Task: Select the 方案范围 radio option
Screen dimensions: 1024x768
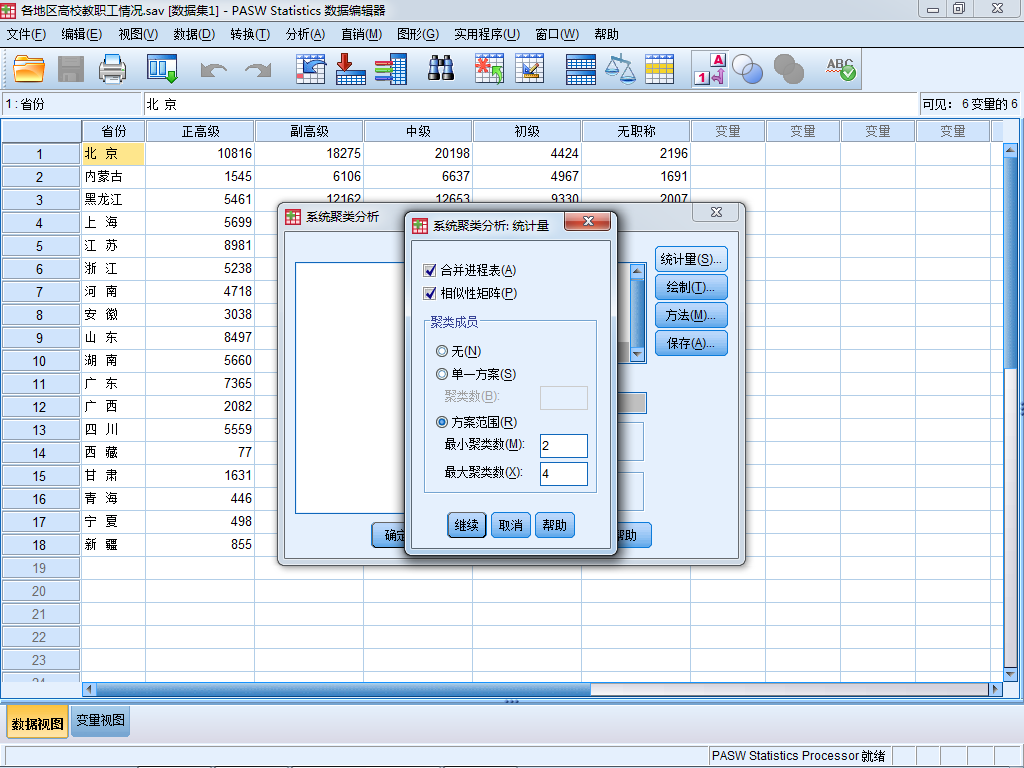Action: coord(441,423)
